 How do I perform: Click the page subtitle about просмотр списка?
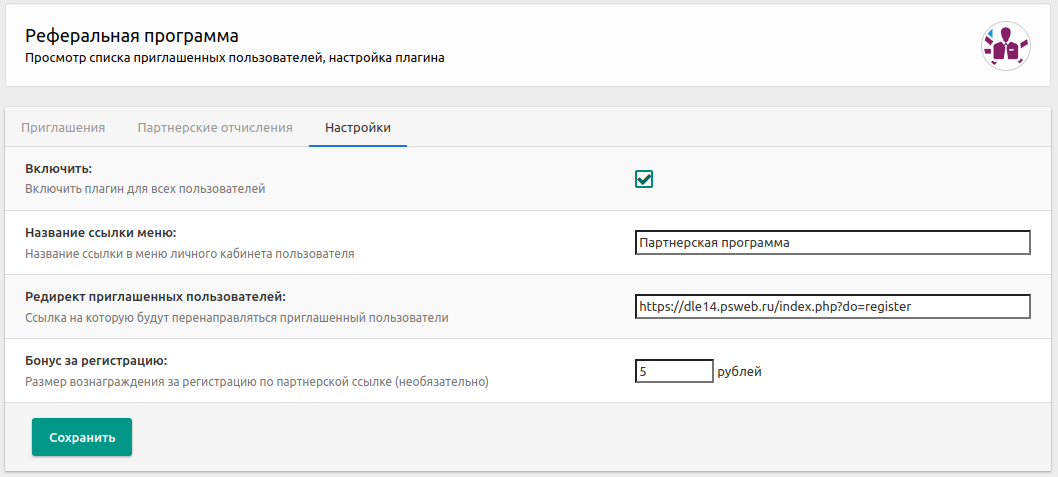pyautogui.click(x=235, y=58)
